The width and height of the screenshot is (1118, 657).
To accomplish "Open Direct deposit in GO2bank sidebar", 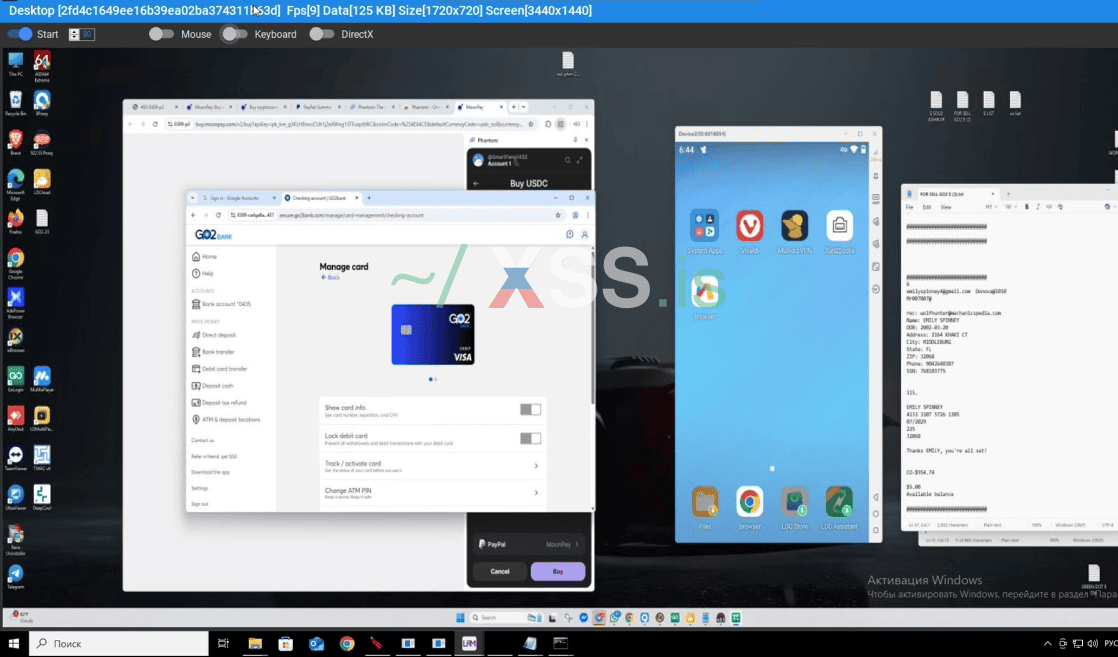I will [213, 335].
